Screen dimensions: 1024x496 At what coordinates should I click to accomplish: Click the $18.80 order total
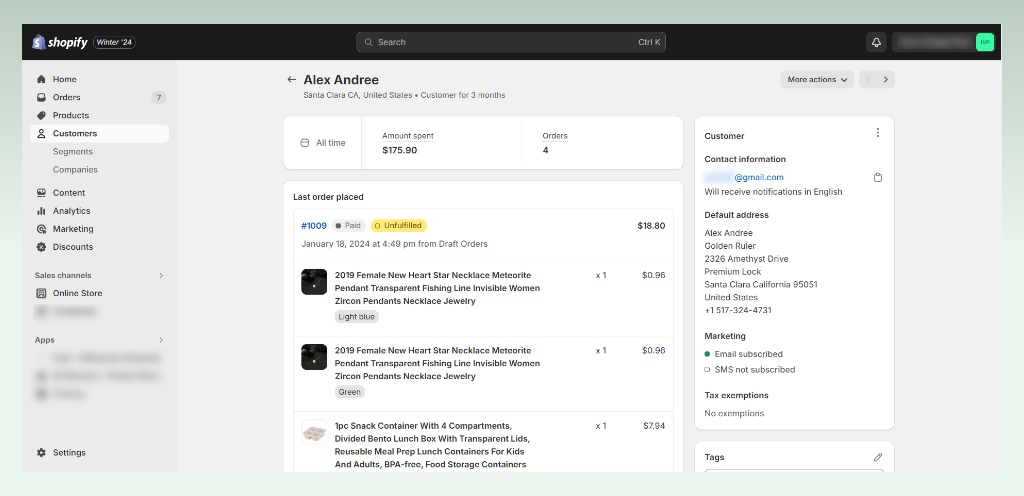(x=651, y=226)
